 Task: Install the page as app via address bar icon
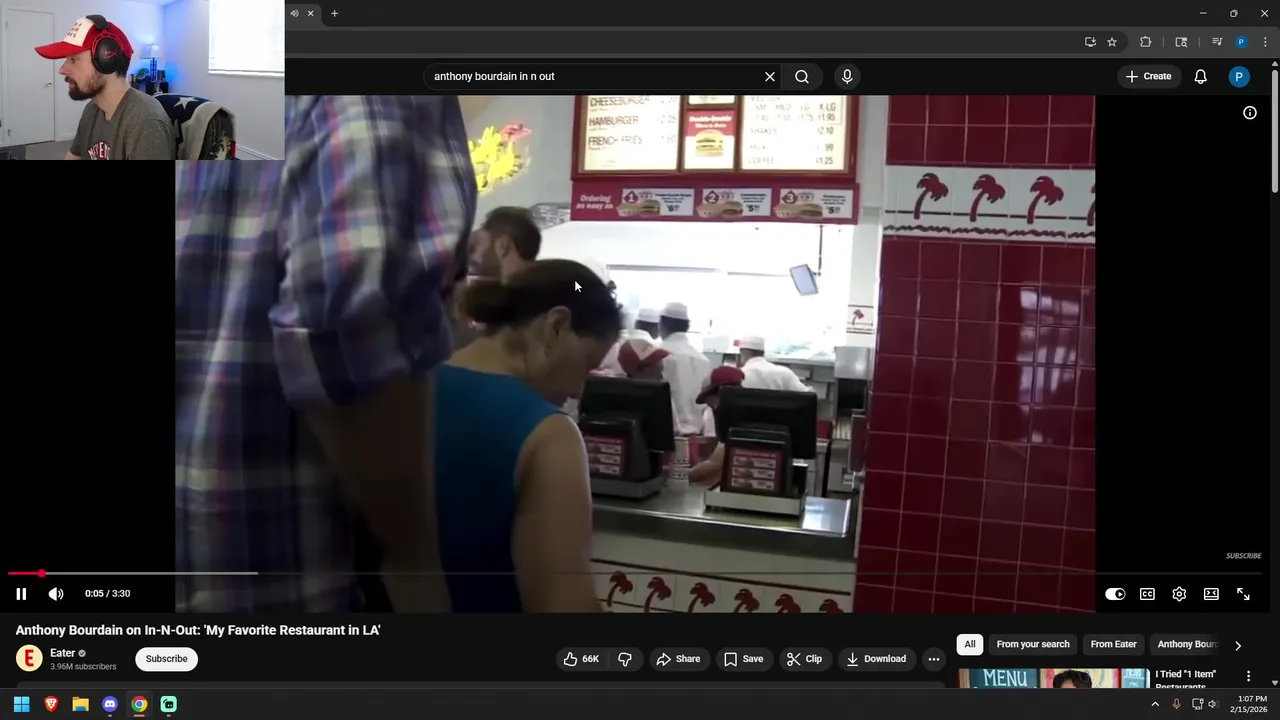click(1090, 42)
